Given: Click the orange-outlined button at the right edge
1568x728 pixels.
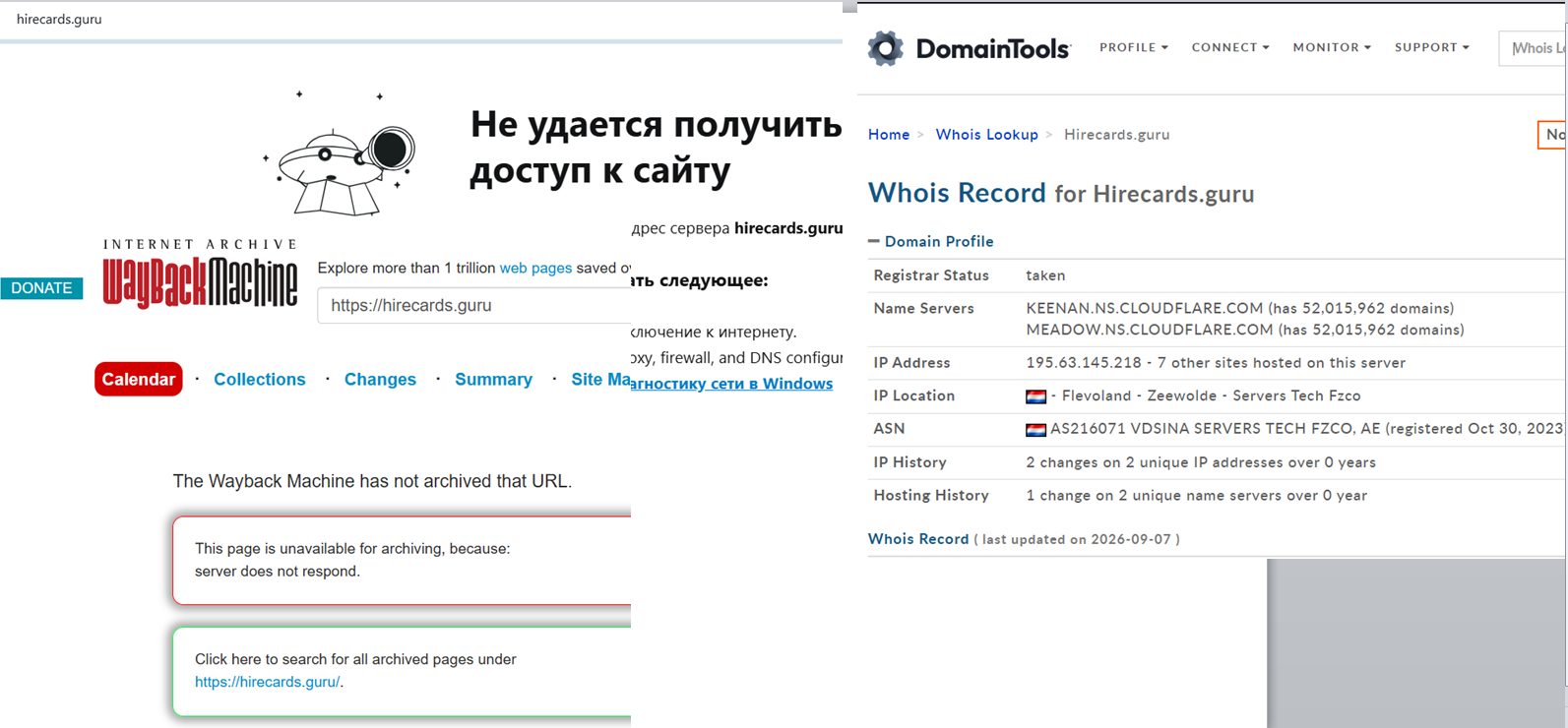Looking at the screenshot, I should (1552, 135).
